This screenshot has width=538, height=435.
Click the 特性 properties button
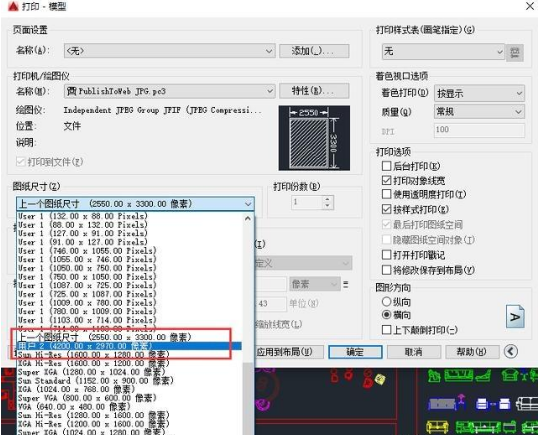[x=314, y=91]
